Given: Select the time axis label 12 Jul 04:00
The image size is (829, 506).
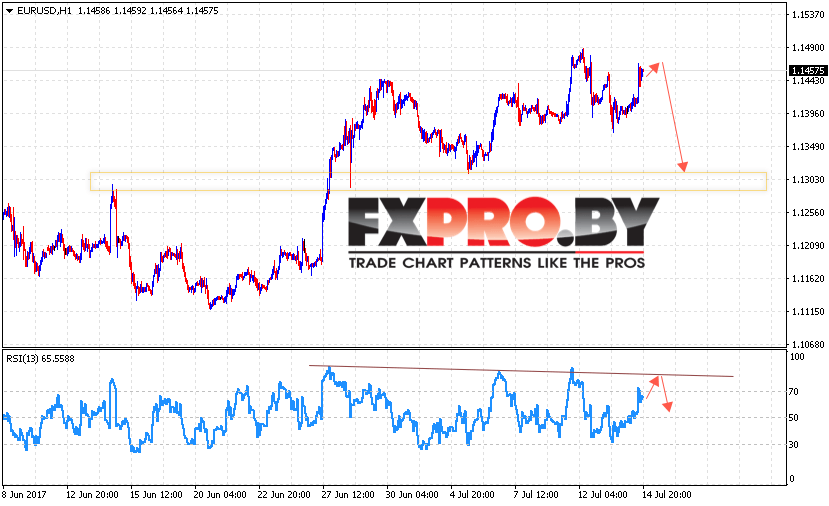Looking at the screenshot, I should 603,495.
